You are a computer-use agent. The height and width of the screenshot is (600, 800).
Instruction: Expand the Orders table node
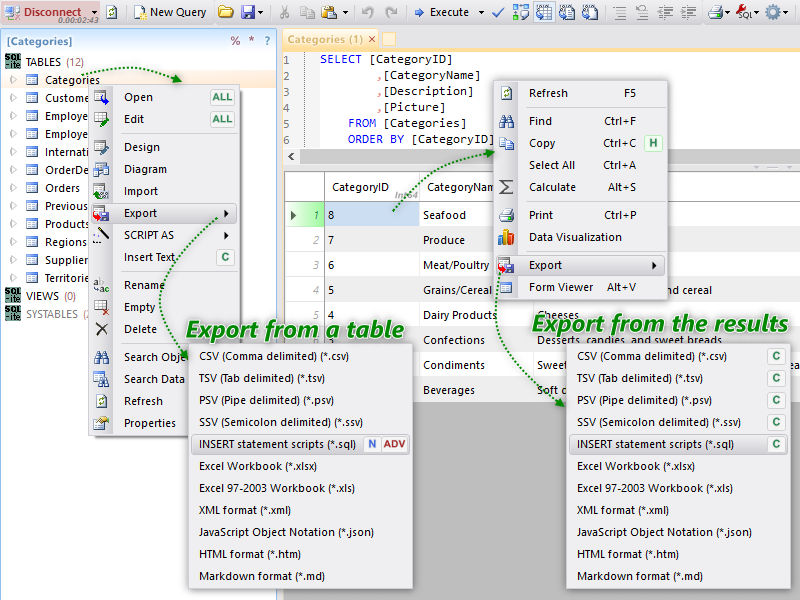click(x=13, y=188)
